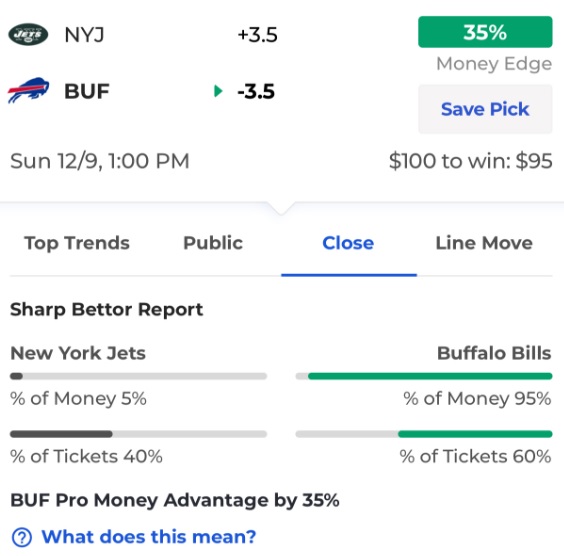Open the Line Move tab
The width and height of the screenshot is (564, 556).
484,243
